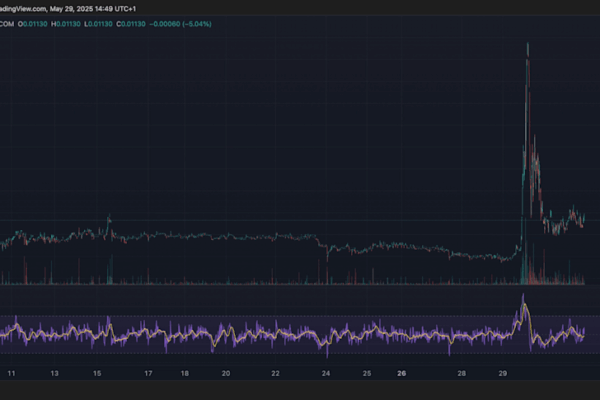Click the close value C0.01130
This screenshot has height=400, width=600.
pyautogui.click(x=131, y=24)
